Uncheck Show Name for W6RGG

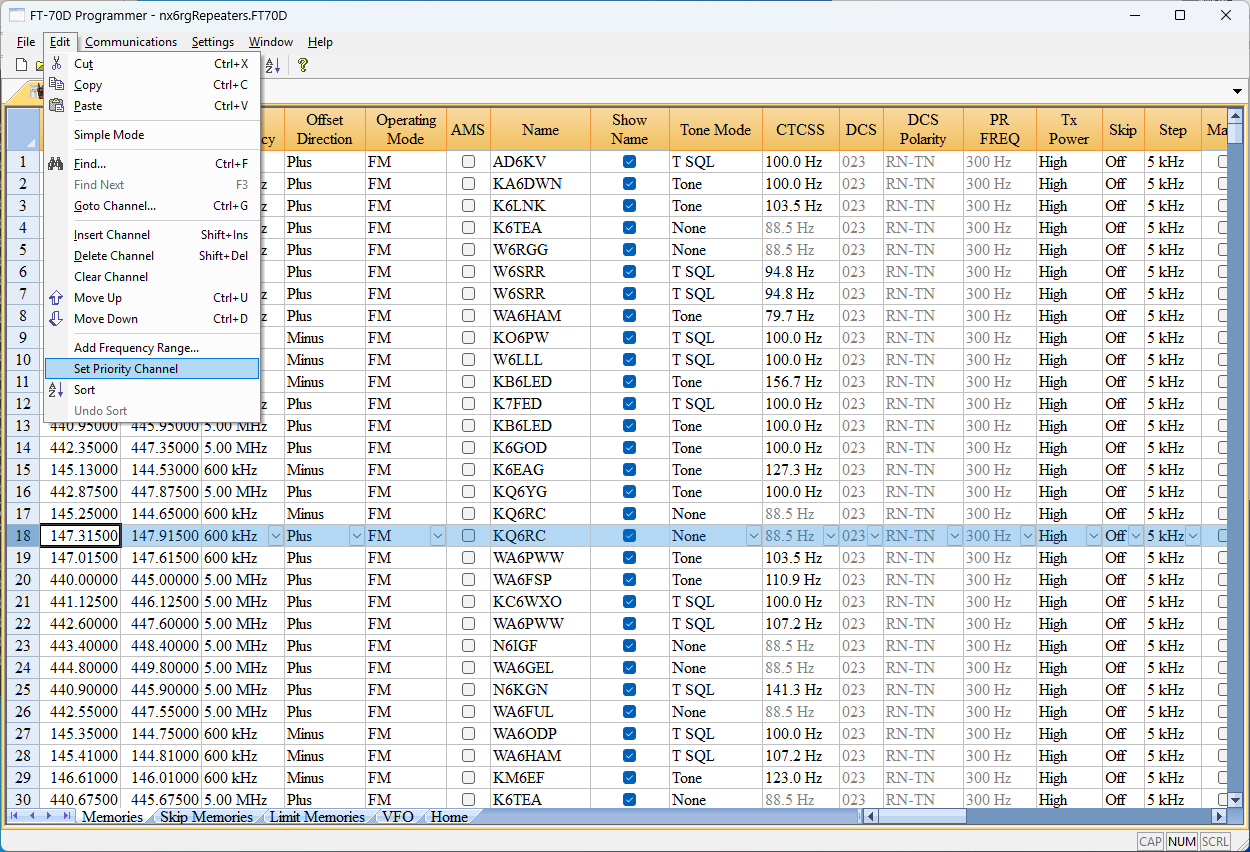pos(629,250)
